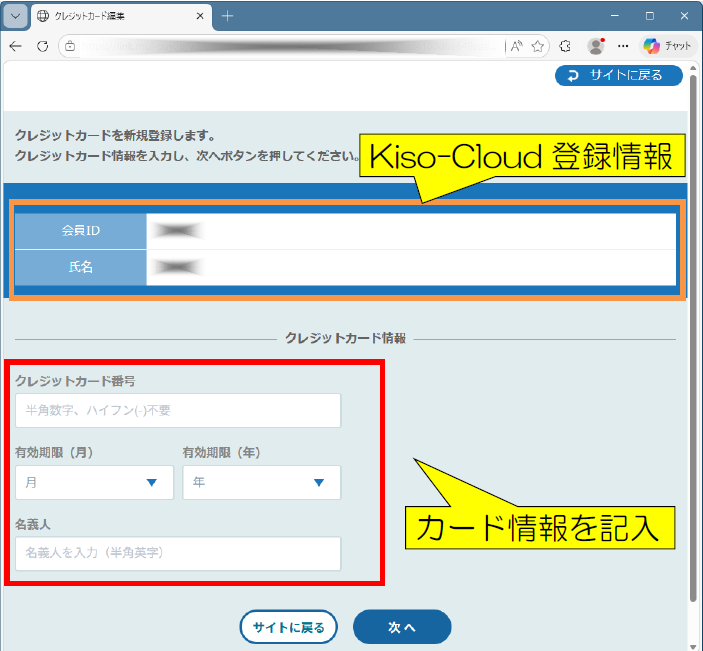Viewport: 703px width, 651px height.
Task: Expand the tab actions menu chevron
Action: [16, 16]
